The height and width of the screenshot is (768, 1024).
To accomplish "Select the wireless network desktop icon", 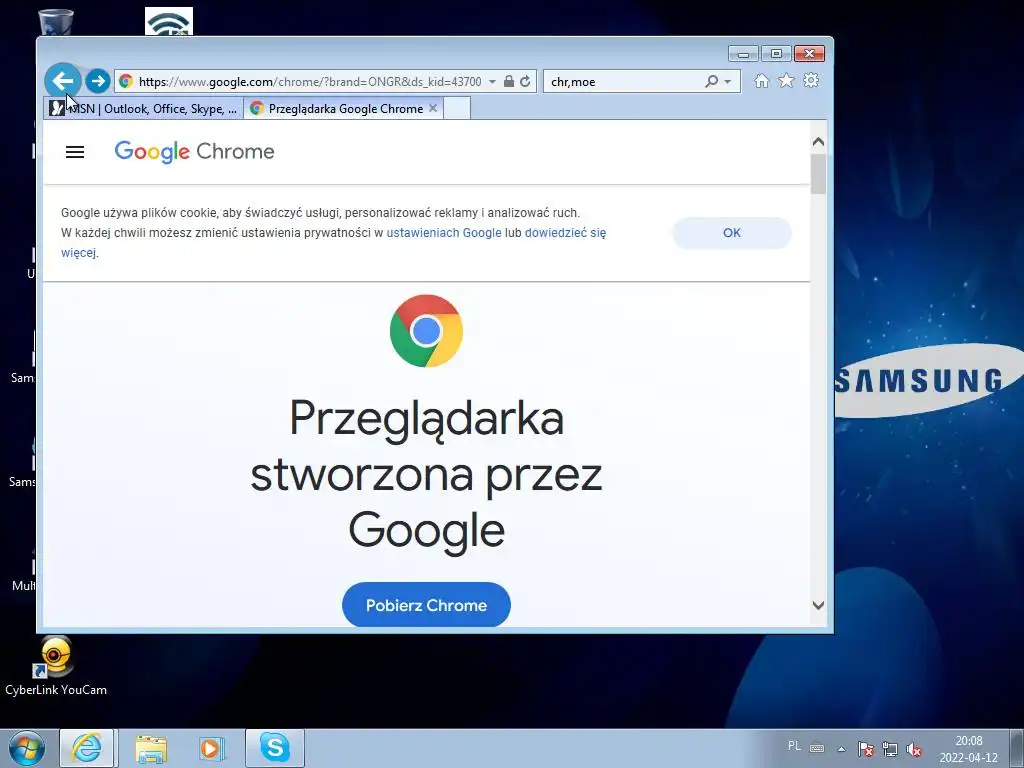I will pos(169,22).
